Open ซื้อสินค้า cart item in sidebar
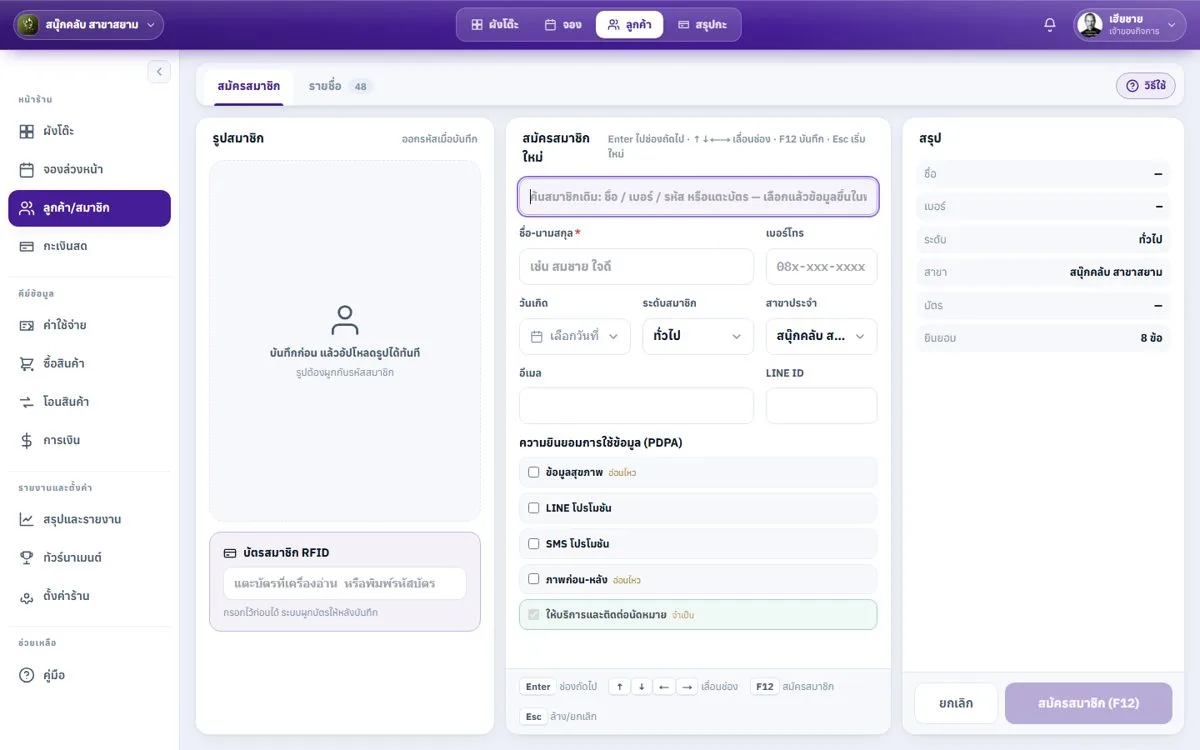The image size is (1200, 750). pyautogui.click(x=89, y=363)
